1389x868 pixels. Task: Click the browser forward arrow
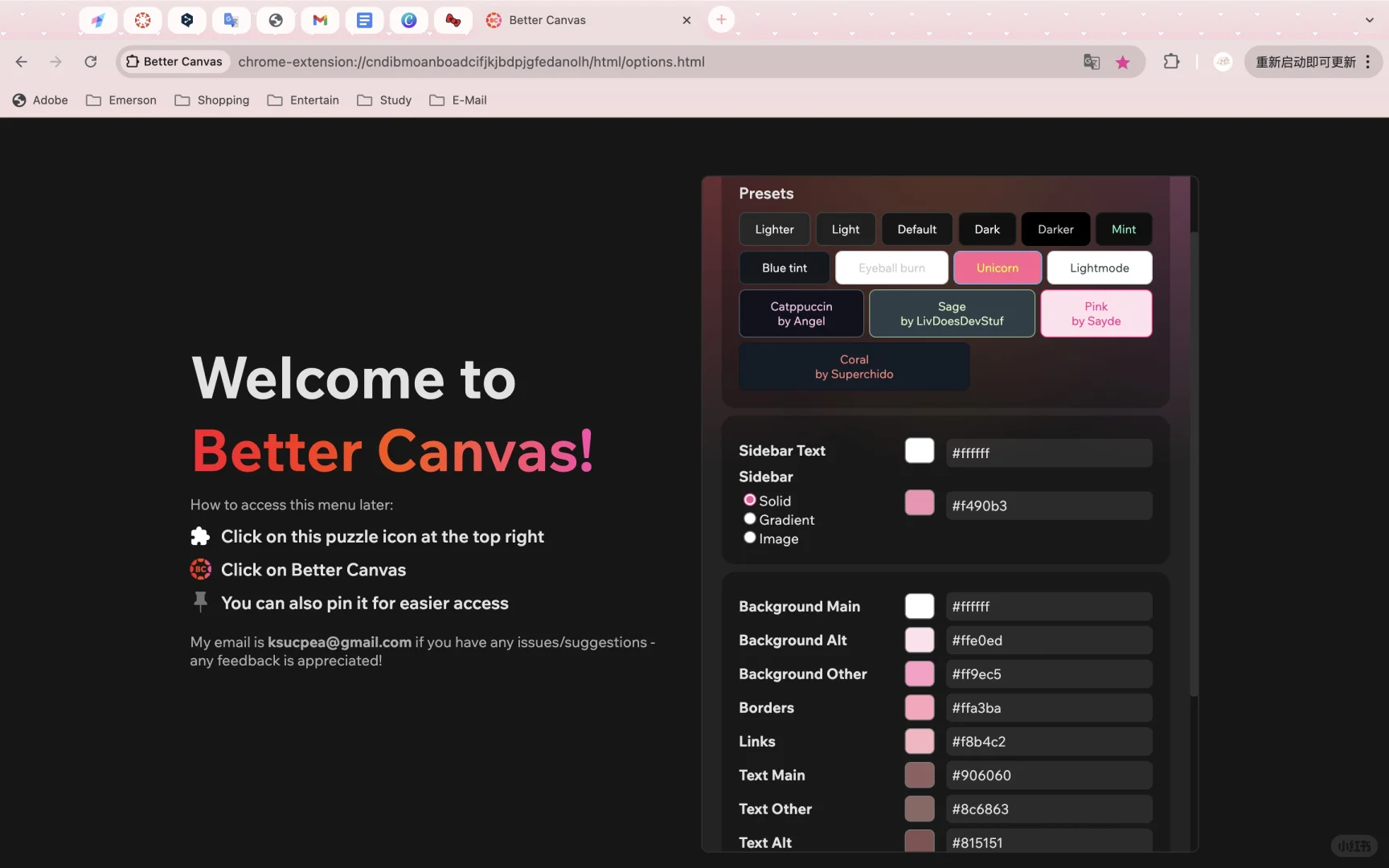55,62
